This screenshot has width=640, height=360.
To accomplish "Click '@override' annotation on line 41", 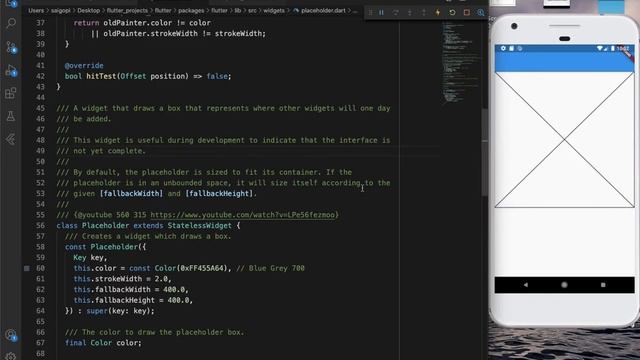I will 84,65.
